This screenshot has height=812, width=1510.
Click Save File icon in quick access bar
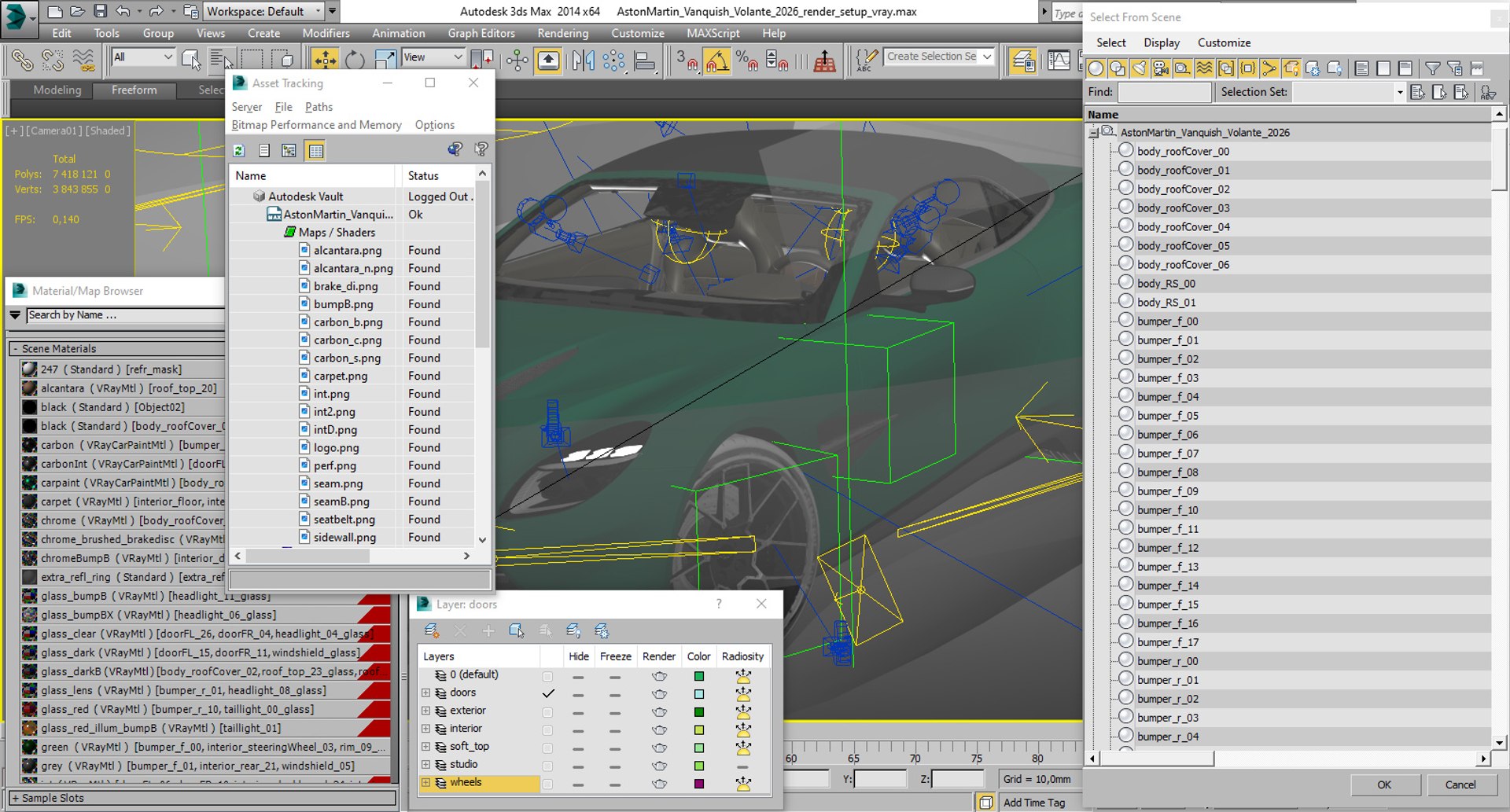[x=100, y=11]
